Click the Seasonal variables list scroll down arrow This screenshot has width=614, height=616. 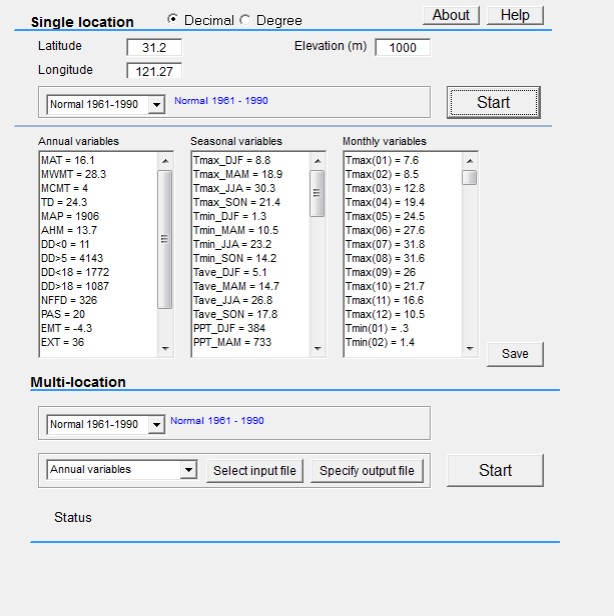317,349
